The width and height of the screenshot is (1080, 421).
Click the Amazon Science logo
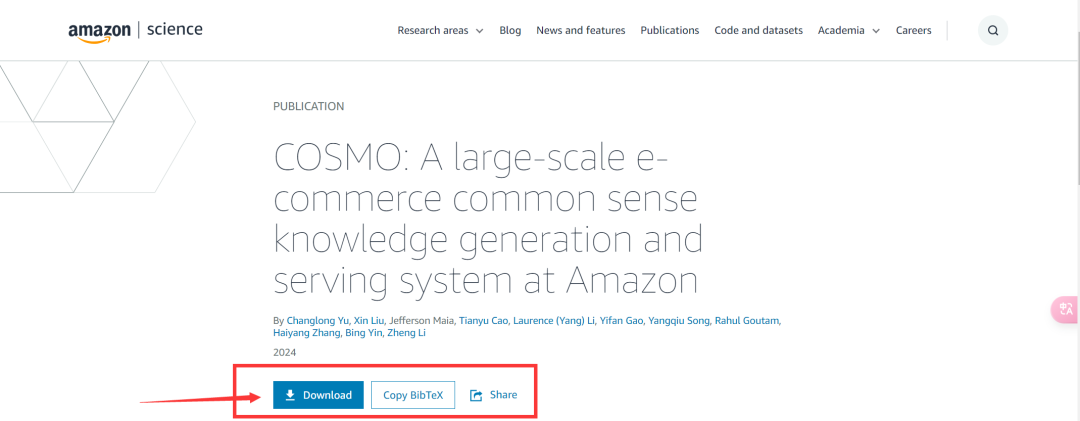click(x=135, y=30)
